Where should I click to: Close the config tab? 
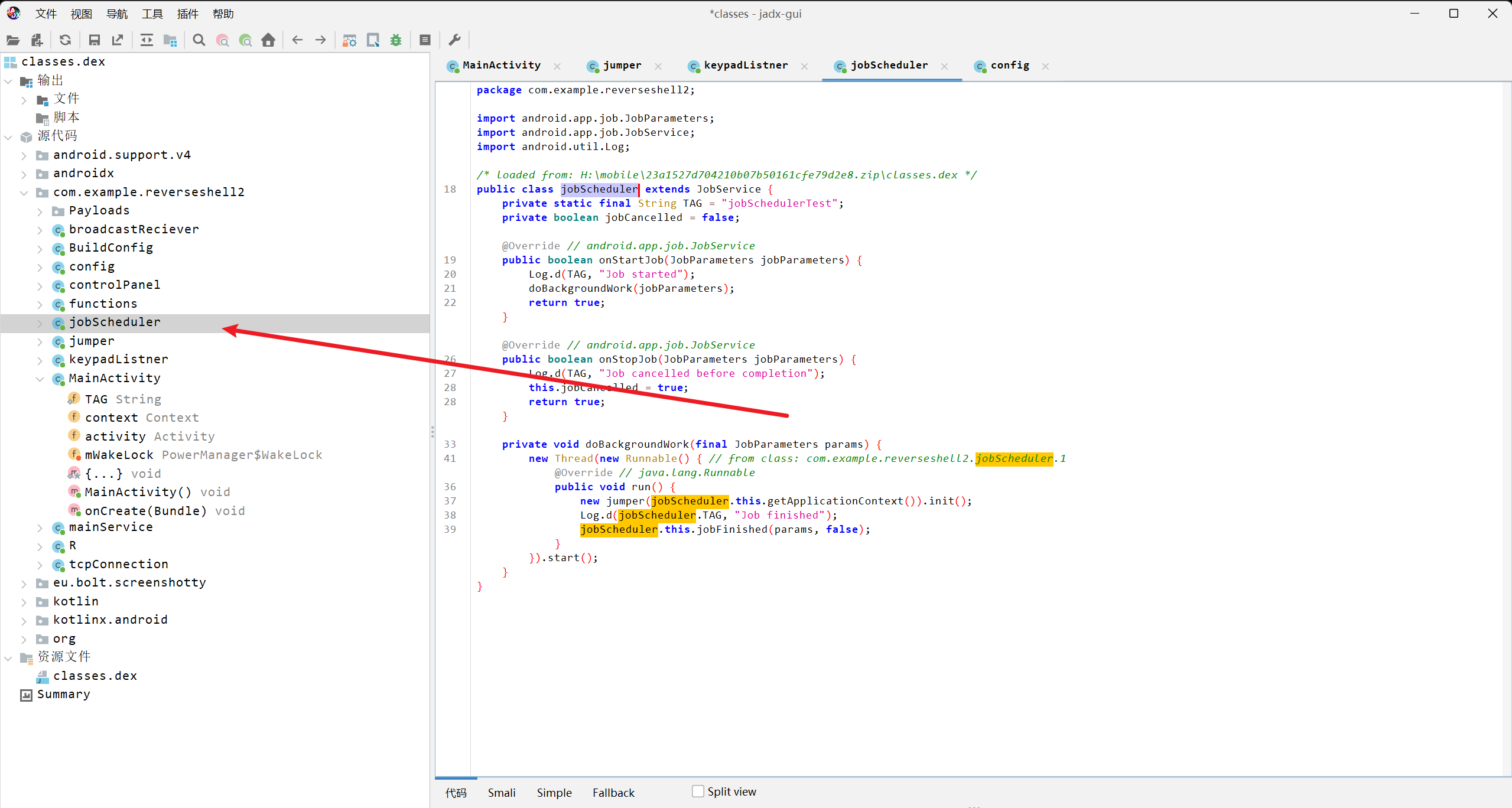click(x=1045, y=66)
